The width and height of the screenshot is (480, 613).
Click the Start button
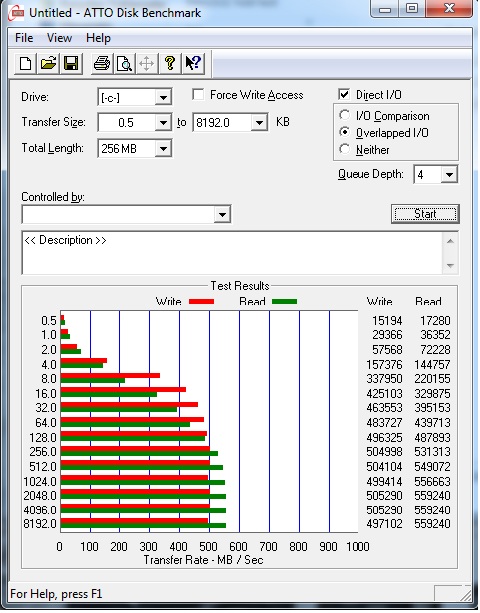pyautogui.click(x=425, y=214)
